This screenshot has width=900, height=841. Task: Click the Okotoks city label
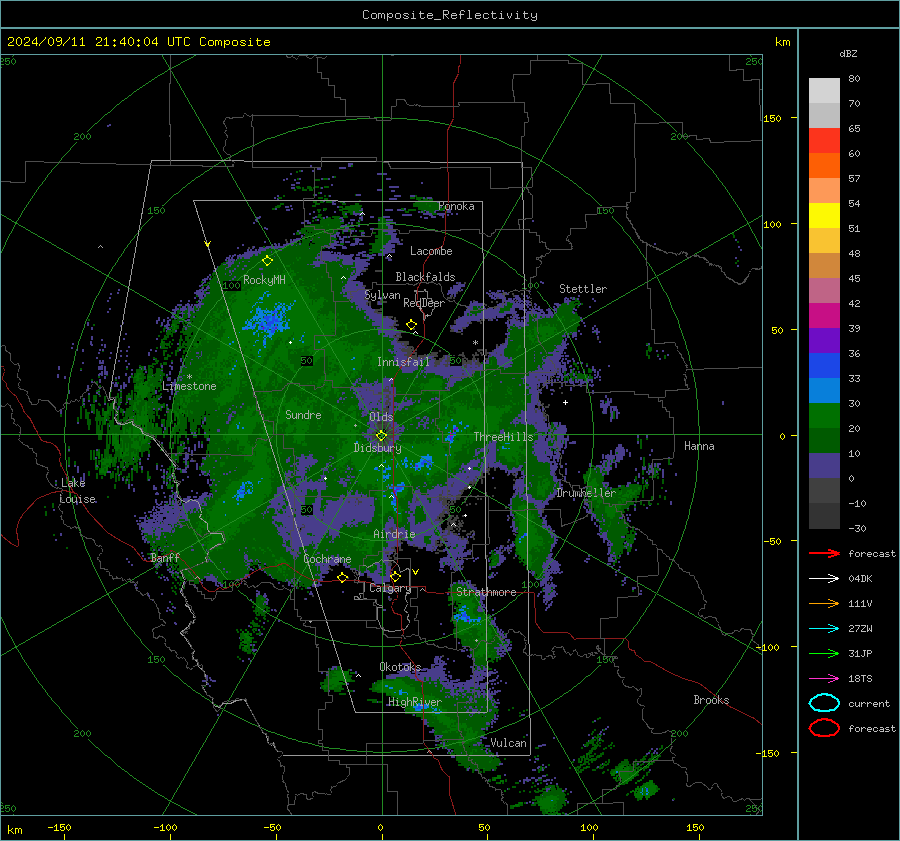tap(400, 667)
